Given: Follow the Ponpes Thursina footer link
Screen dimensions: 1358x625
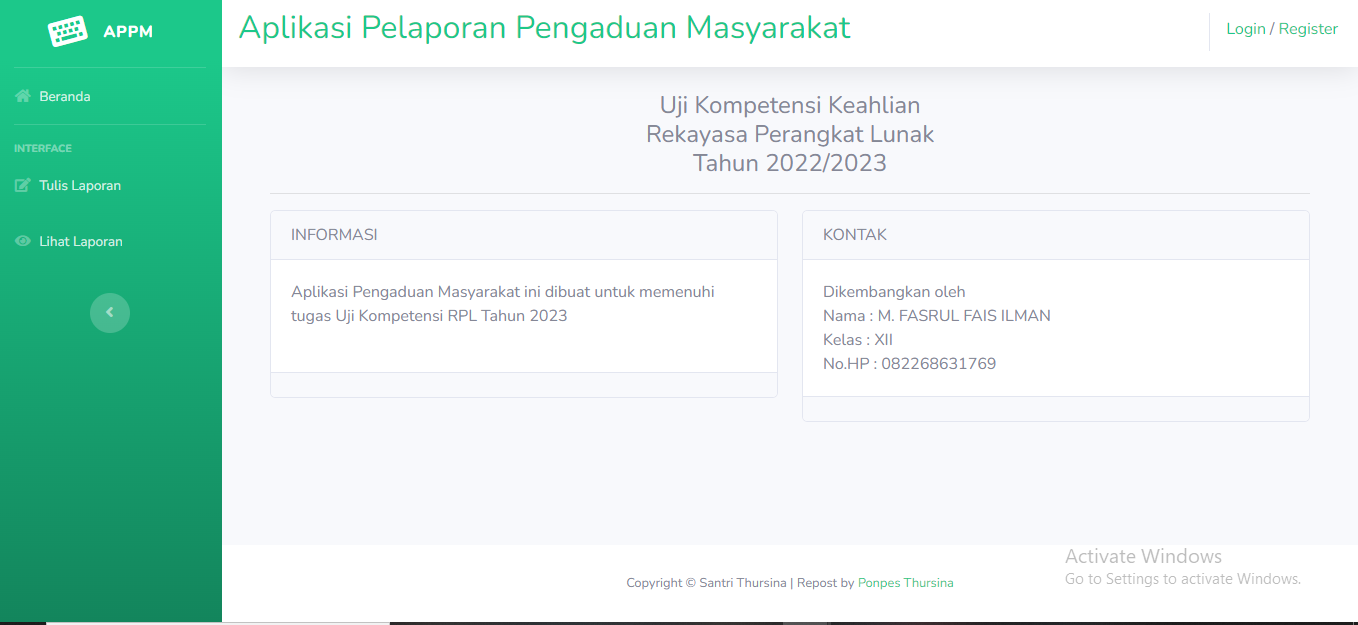Looking at the screenshot, I should coord(905,583).
